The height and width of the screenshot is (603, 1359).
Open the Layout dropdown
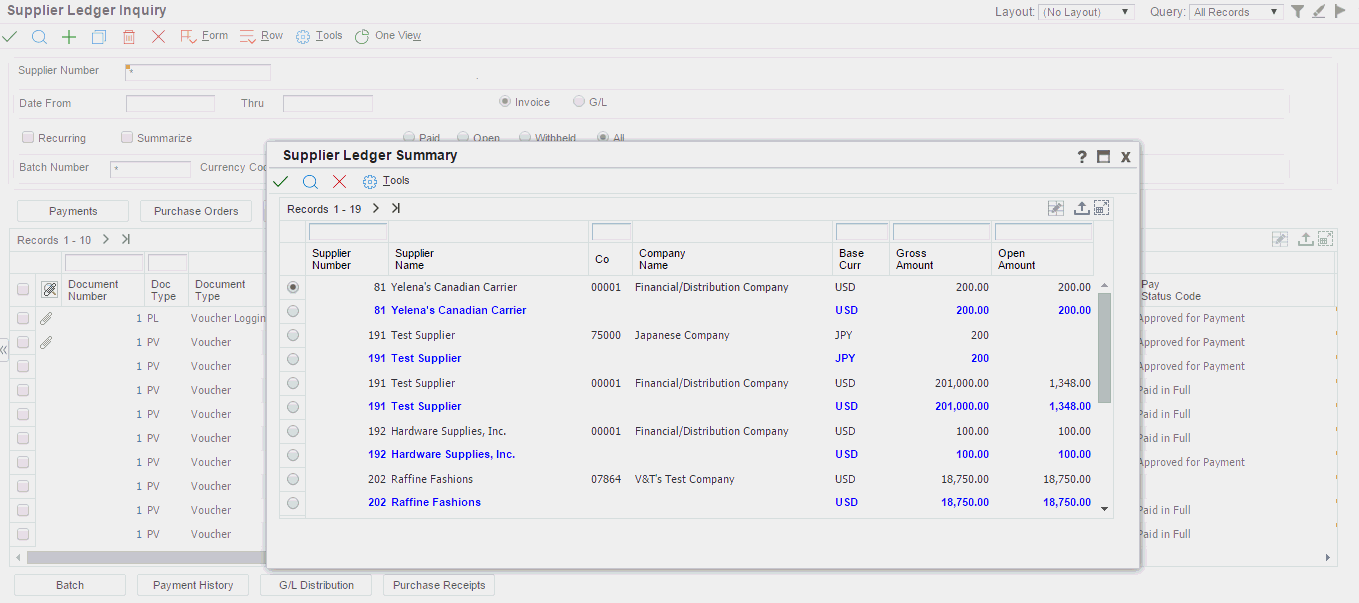point(1086,12)
